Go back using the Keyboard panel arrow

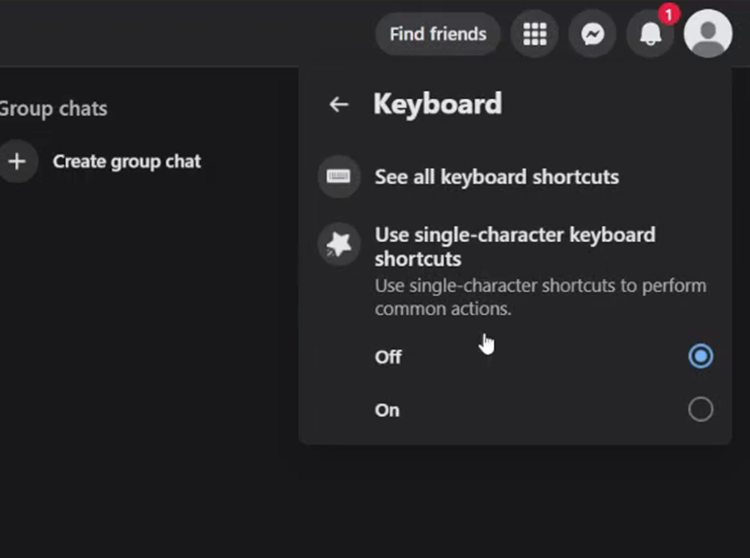(x=339, y=104)
